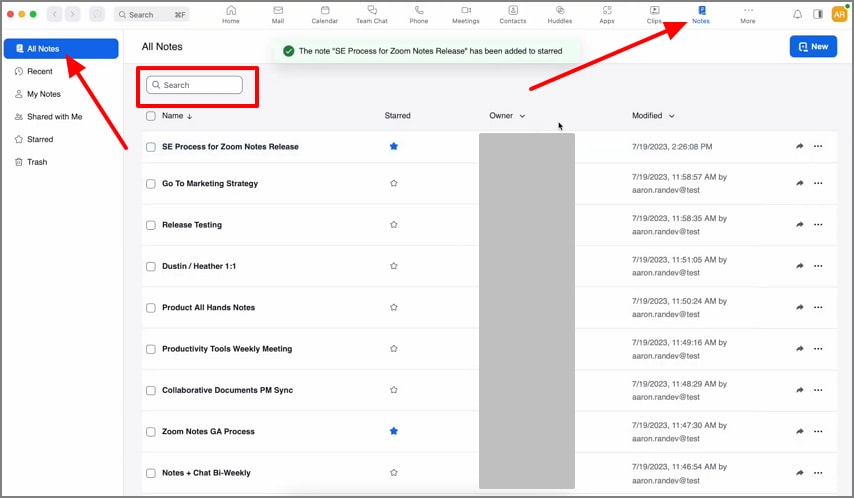Click the notes Search field
This screenshot has width=854, height=498.
194,85
